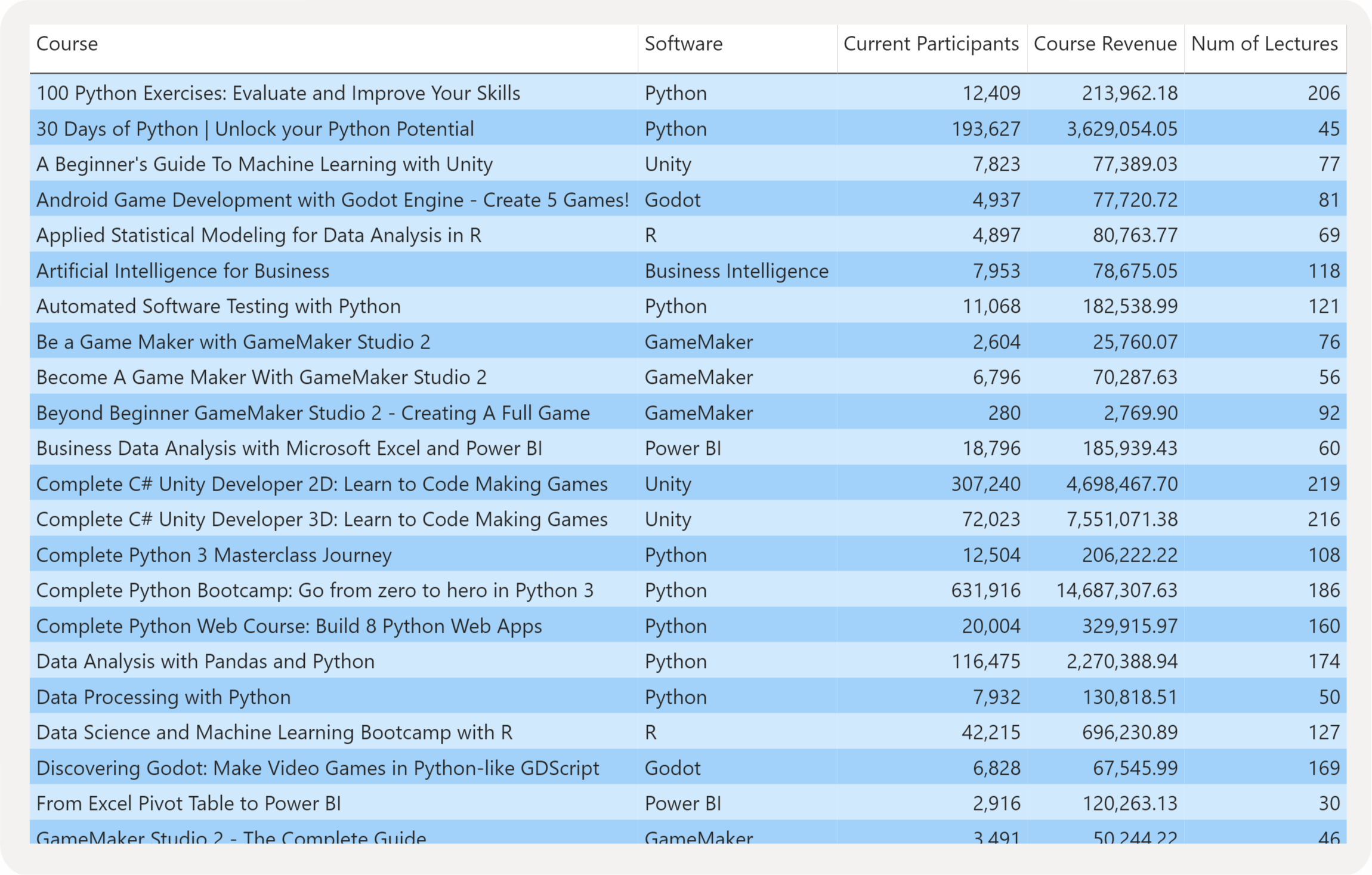Click the Artificial Intelligence for Business course
This screenshot has height=875, width=1372.
(x=183, y=271)
